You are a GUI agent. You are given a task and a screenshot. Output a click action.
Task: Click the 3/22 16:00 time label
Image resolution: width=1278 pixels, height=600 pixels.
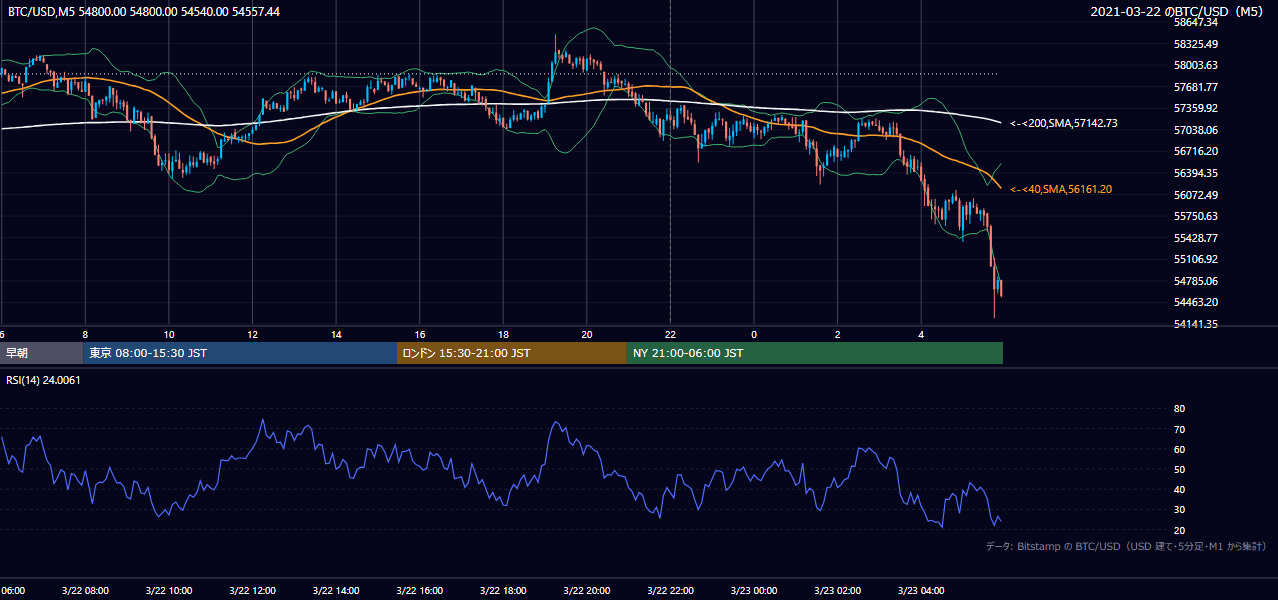tap(420, 590)
